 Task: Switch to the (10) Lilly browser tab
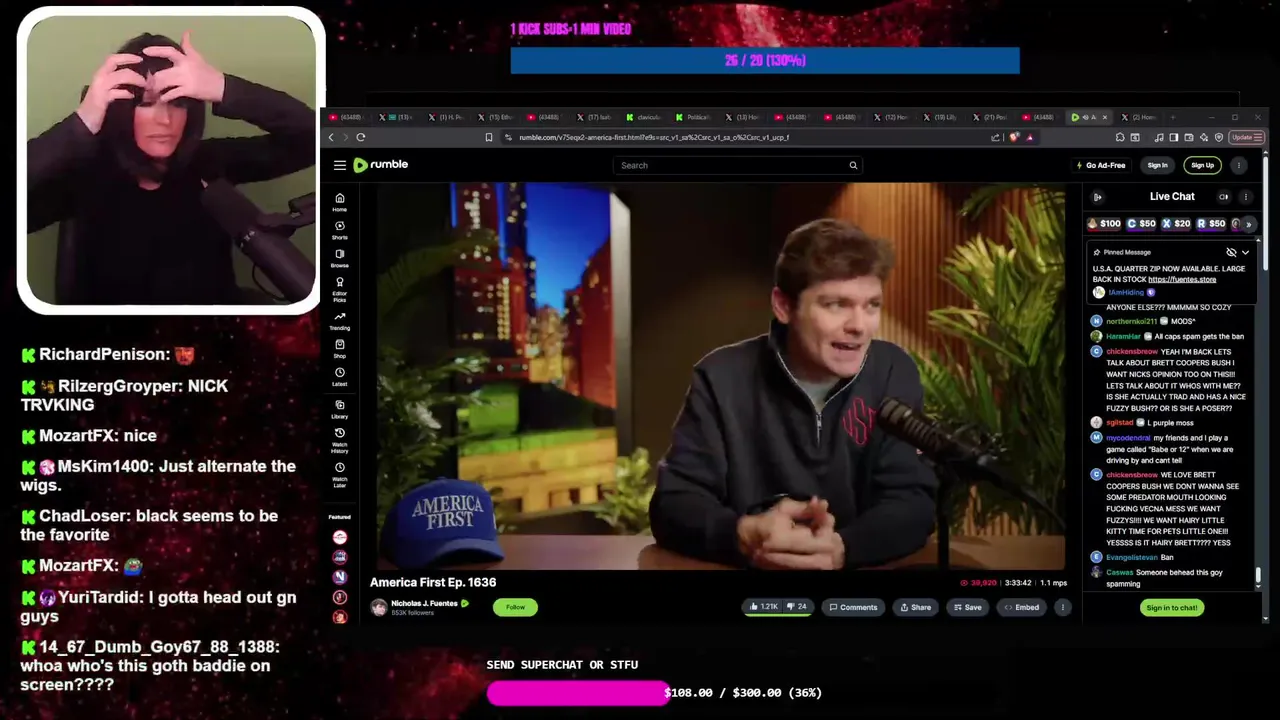click(941, 117)
